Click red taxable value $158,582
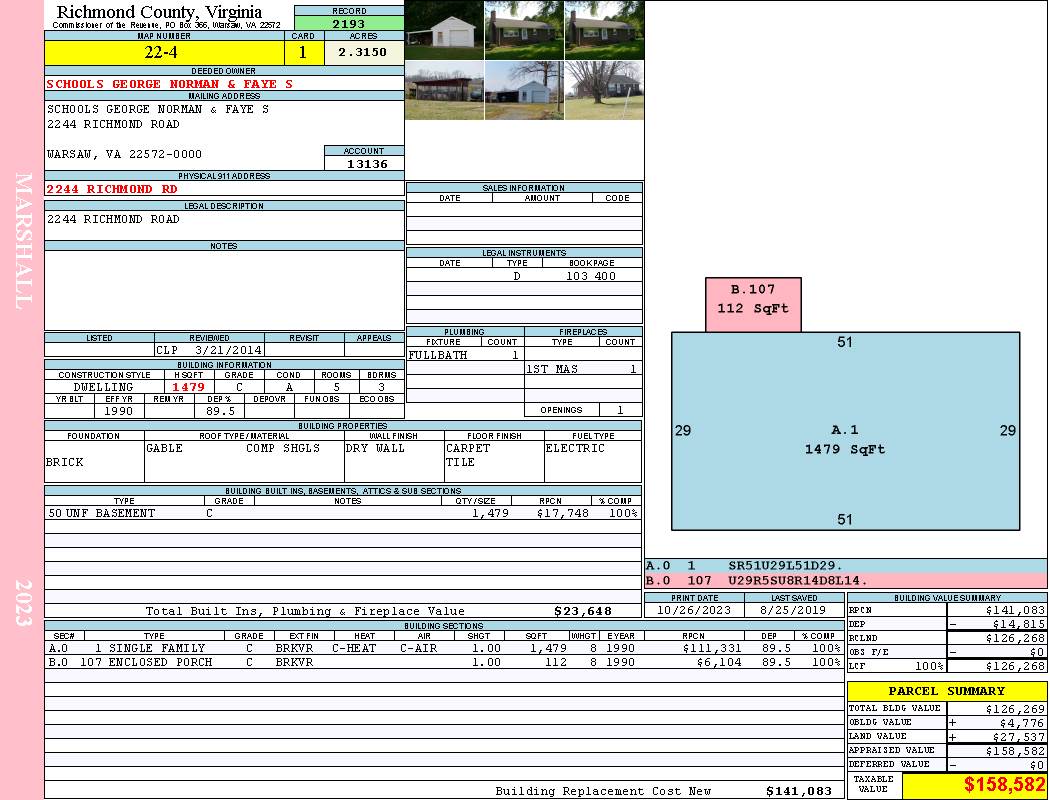Image resolution: width=1050 pixels, height=800 pixels. coord(1004,785)
